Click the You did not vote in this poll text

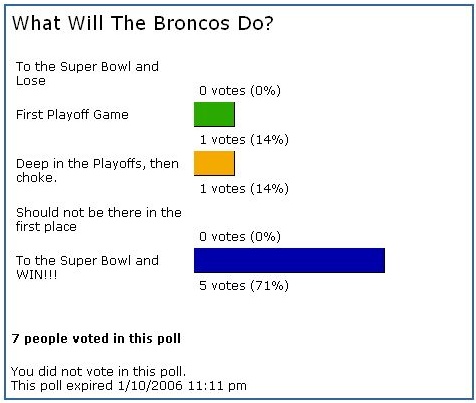click(x=99, y=371)
